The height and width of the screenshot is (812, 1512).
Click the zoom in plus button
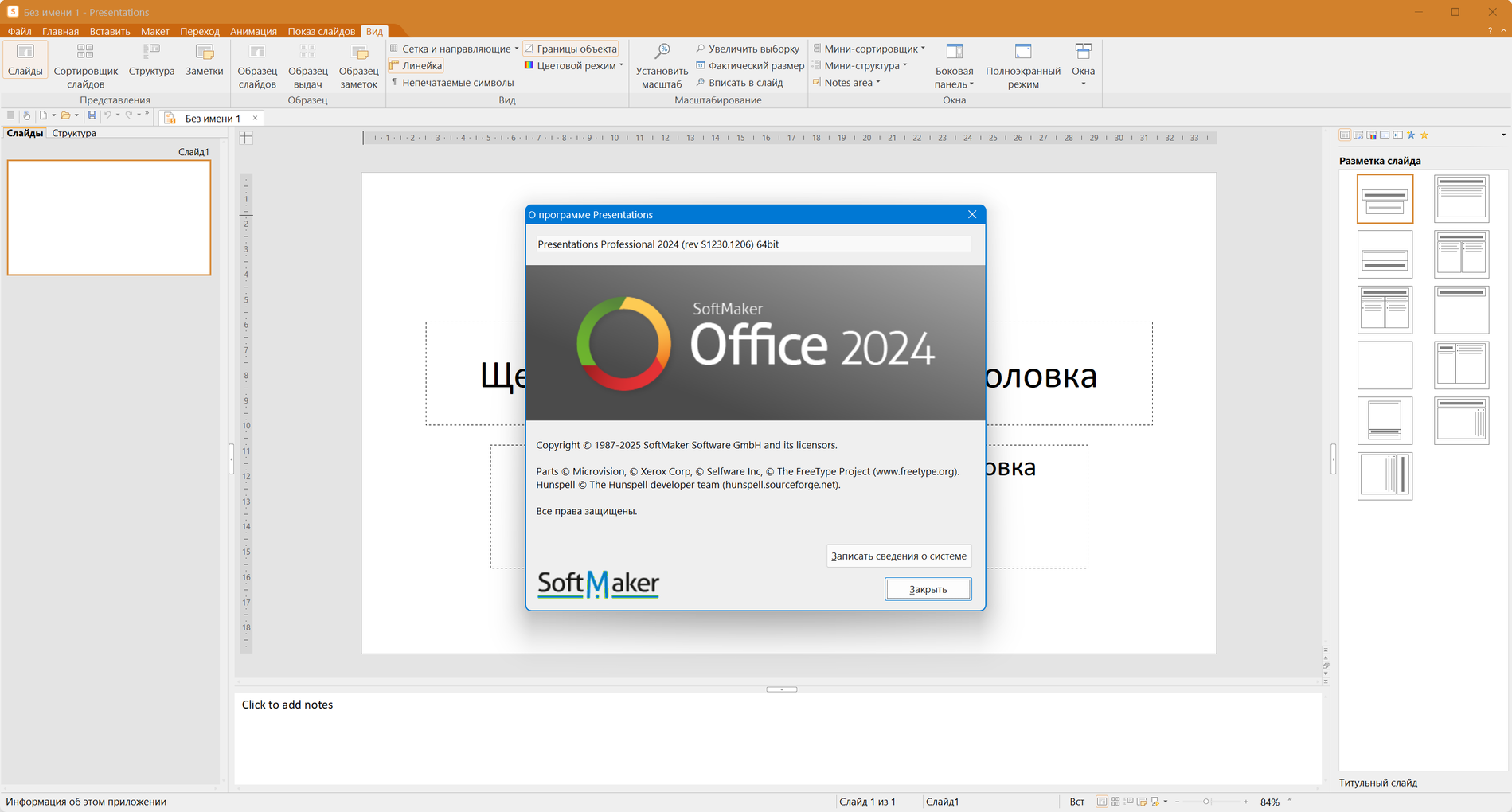[1246, 802]
